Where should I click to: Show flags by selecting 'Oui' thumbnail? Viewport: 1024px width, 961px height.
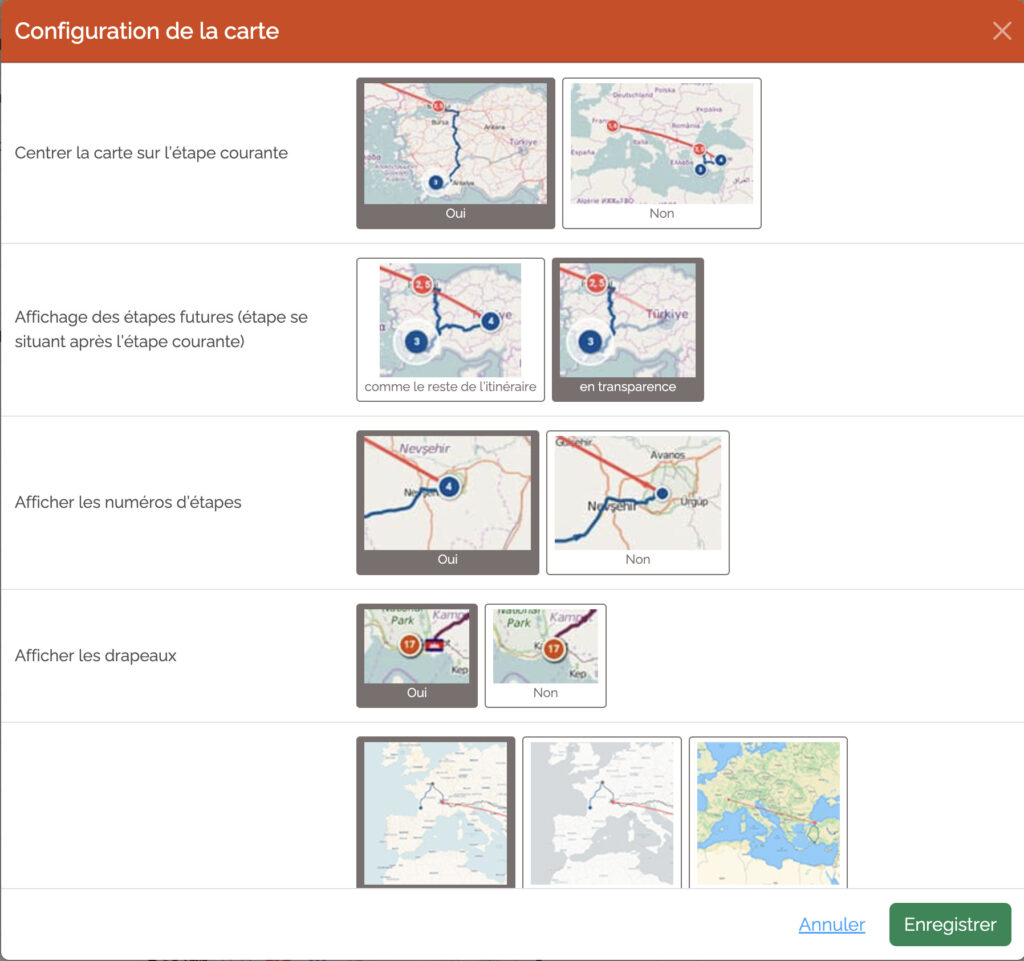pos(416,655)
